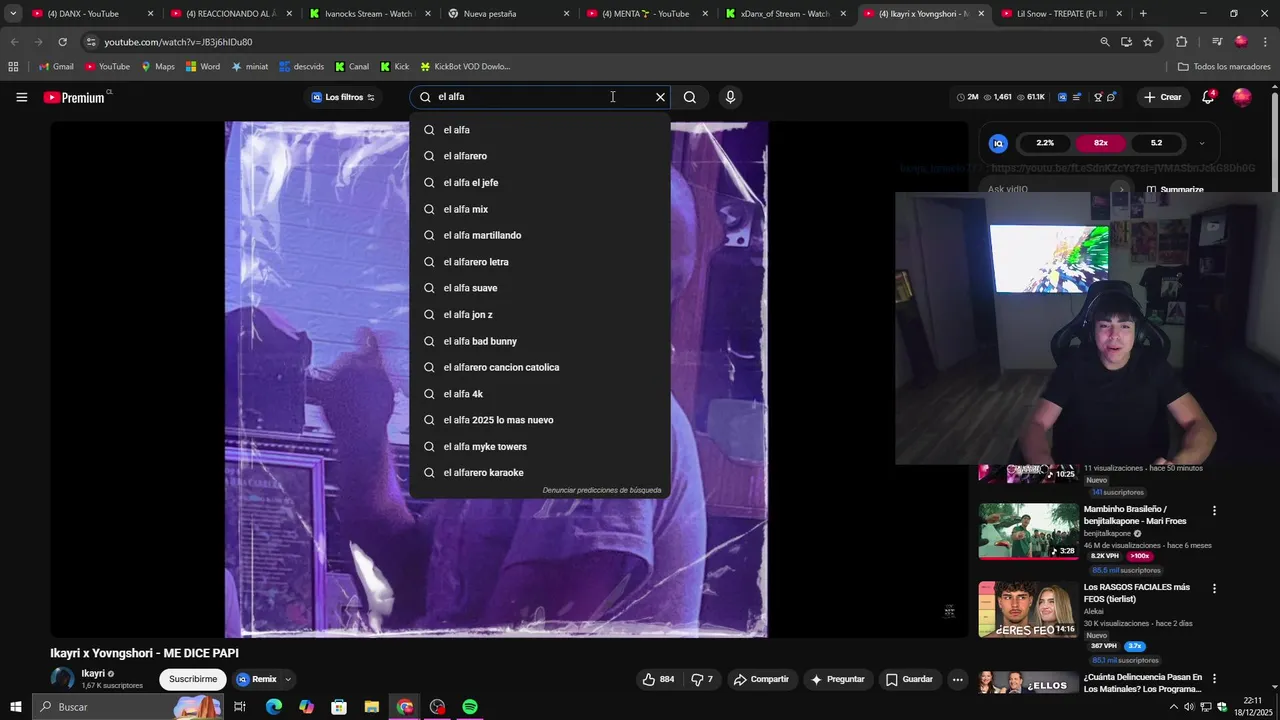Switch to the Nueva pestaña tab

pos(508,13)
